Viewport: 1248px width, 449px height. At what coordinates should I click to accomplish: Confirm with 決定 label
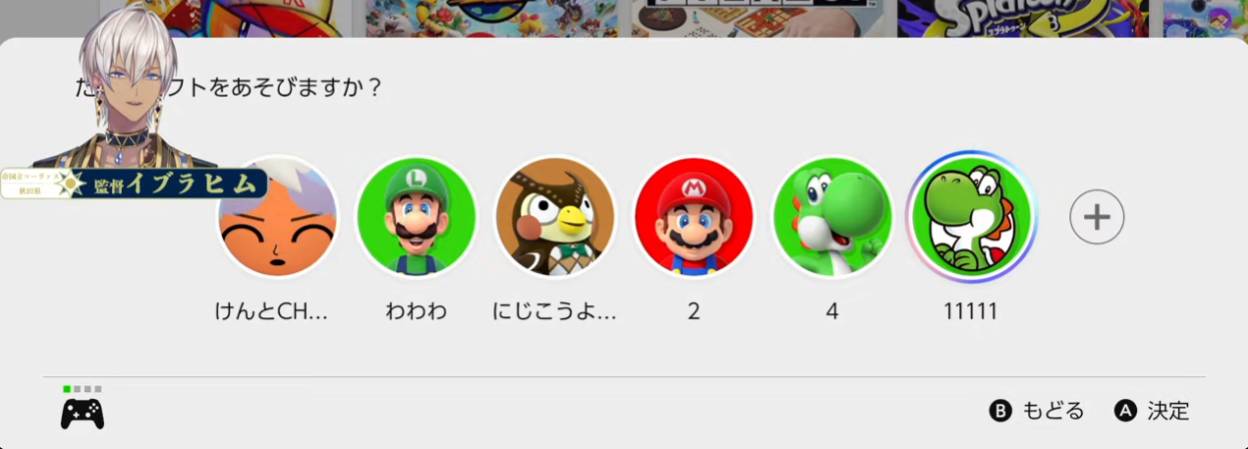click(x=1169, y=411)
